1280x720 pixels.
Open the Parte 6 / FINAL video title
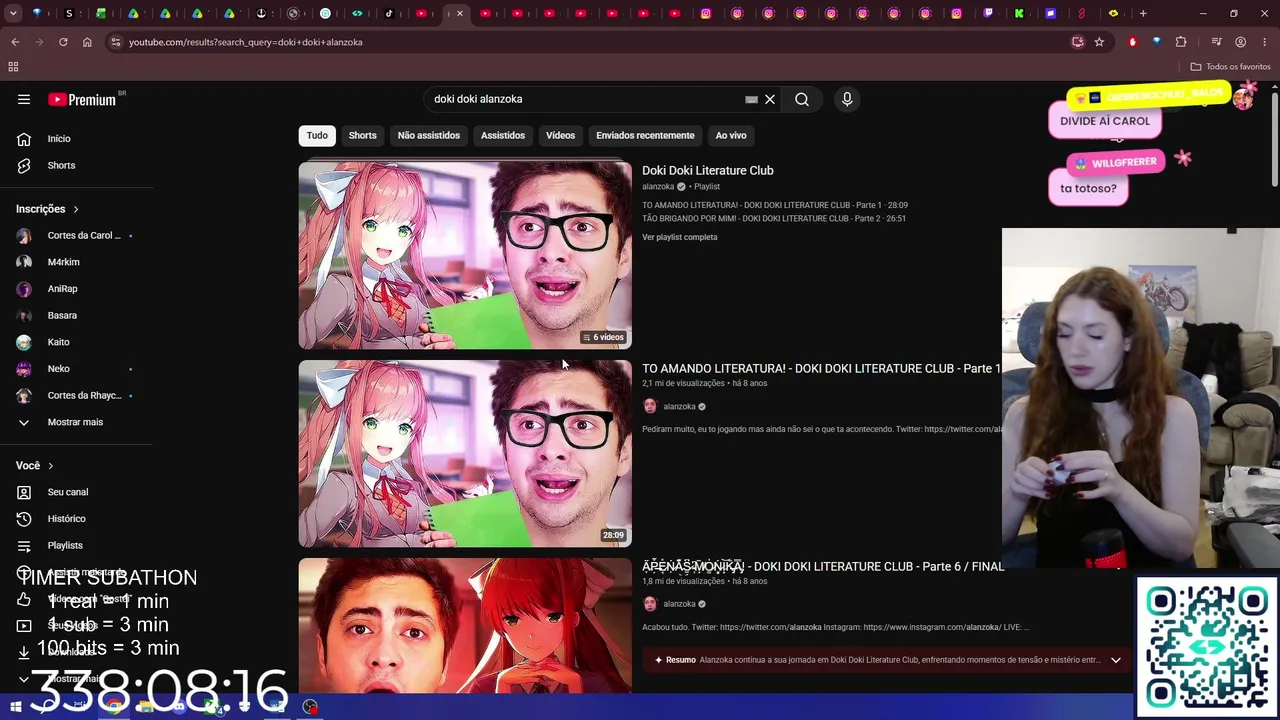(823, 567)
